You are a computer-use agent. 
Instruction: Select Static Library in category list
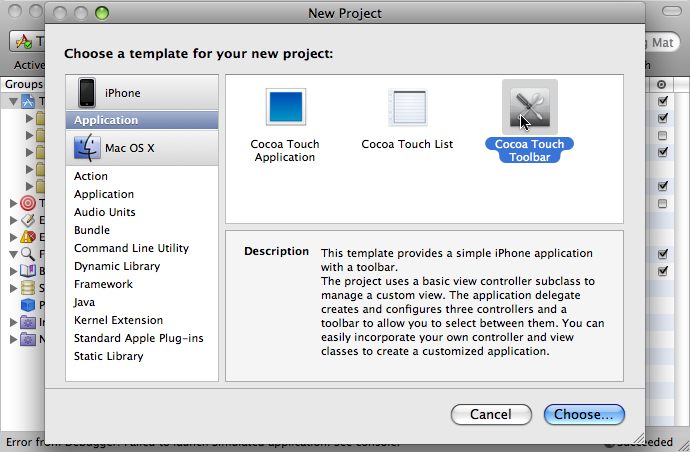pyautogui.click(x=108, y=356)
